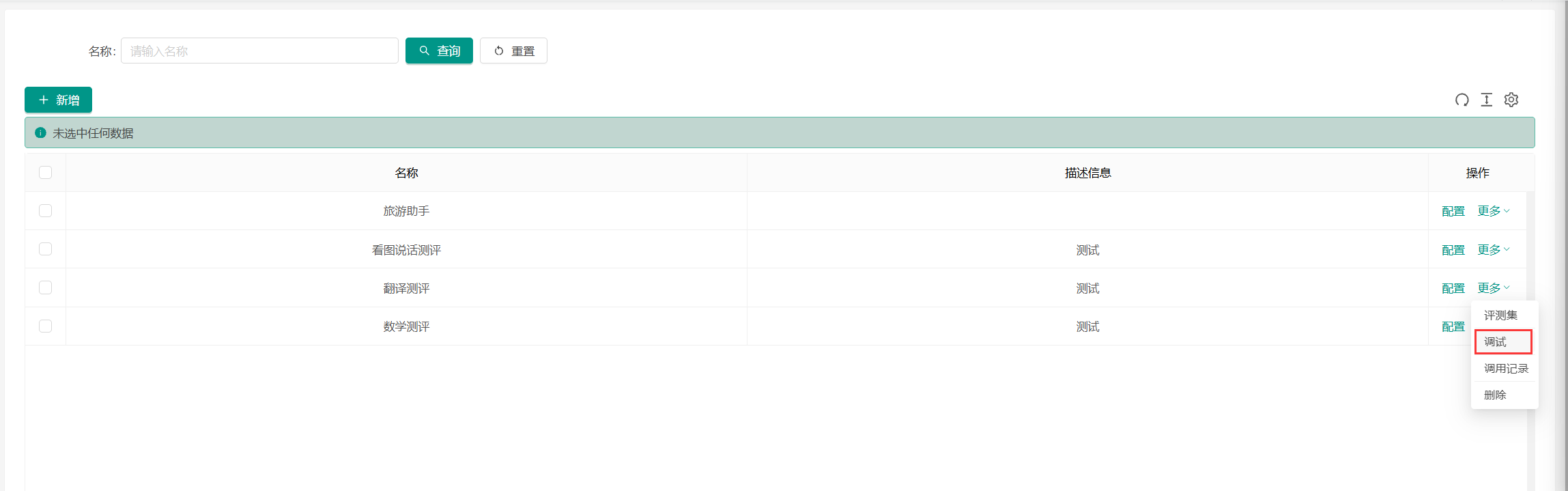The width and height of the screenshot is (1568, 491).
Task: Open the row density icon
Action: point(1486,100)
